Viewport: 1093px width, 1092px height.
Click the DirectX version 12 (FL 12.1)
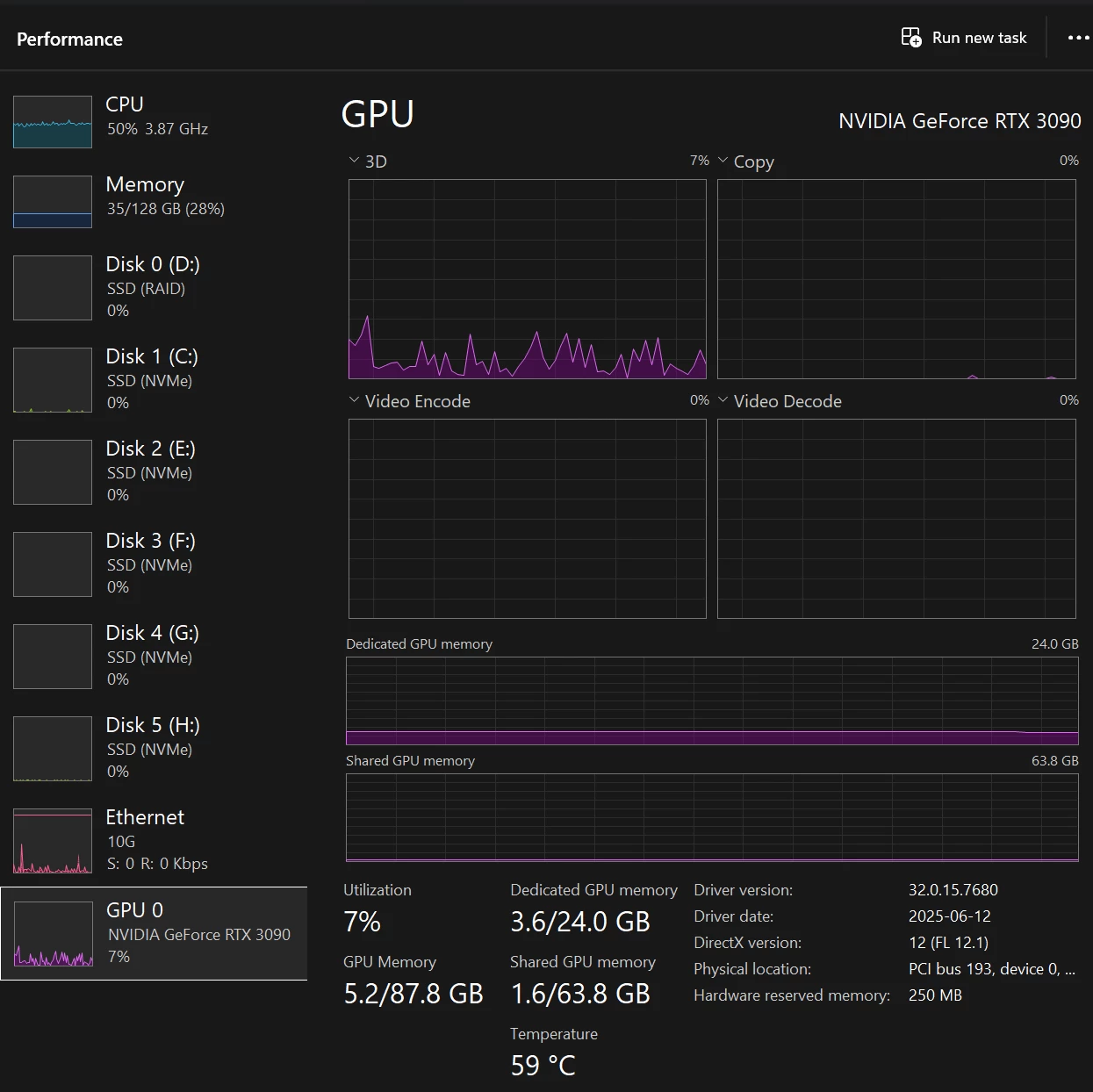point(948,943)
